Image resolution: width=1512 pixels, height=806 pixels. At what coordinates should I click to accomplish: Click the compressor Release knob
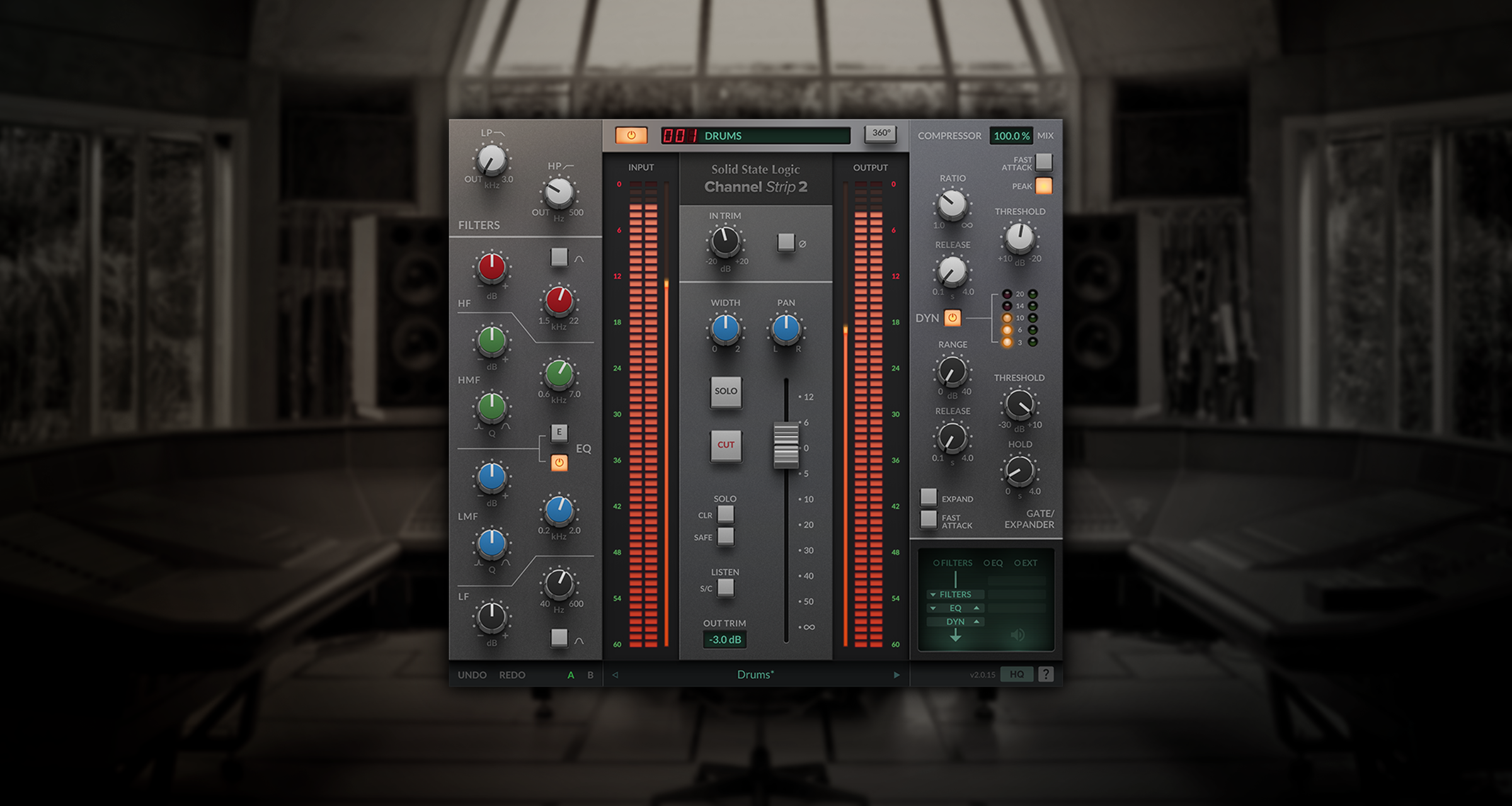(952, 271)
